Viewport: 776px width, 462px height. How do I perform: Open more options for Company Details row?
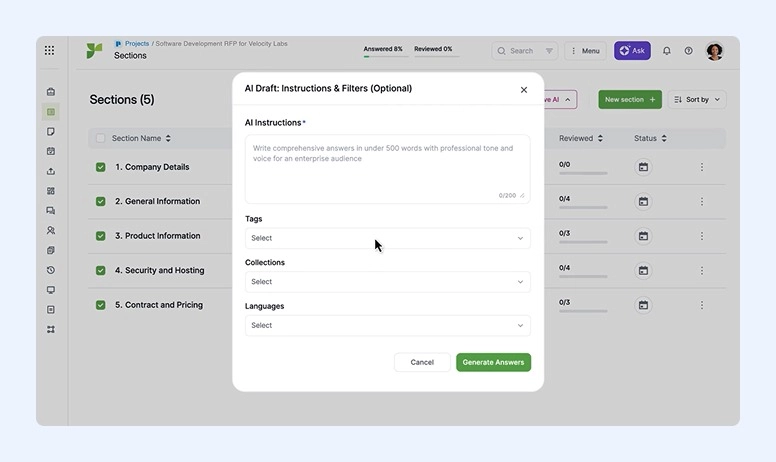[702, 167]
